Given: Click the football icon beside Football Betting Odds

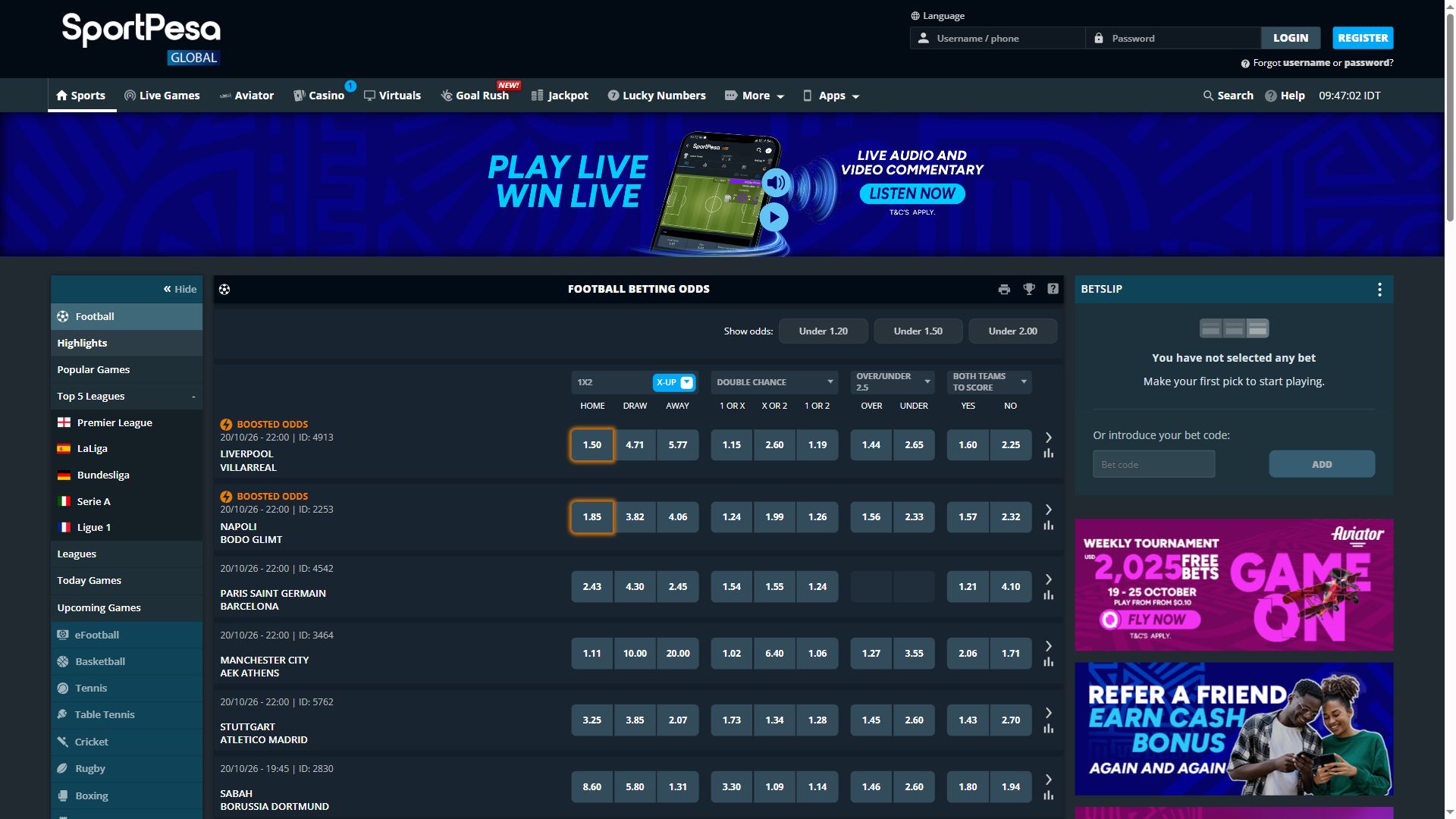Looking at the screenshot, I should coord(224,289).
